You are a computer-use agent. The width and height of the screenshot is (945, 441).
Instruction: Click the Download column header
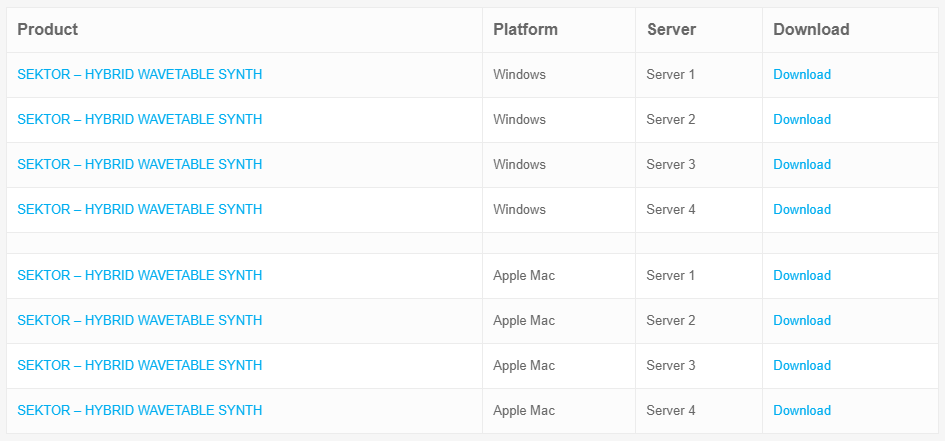click(x=811, y=30)
